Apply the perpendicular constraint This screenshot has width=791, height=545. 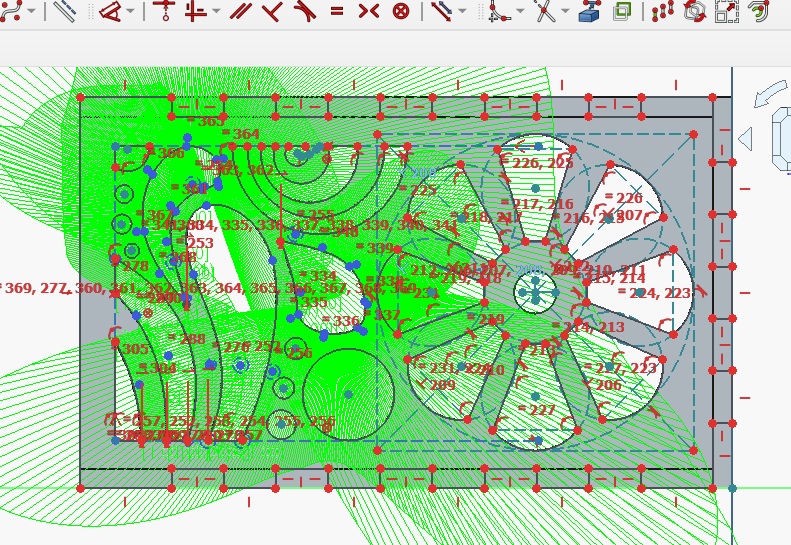(272, 11)
